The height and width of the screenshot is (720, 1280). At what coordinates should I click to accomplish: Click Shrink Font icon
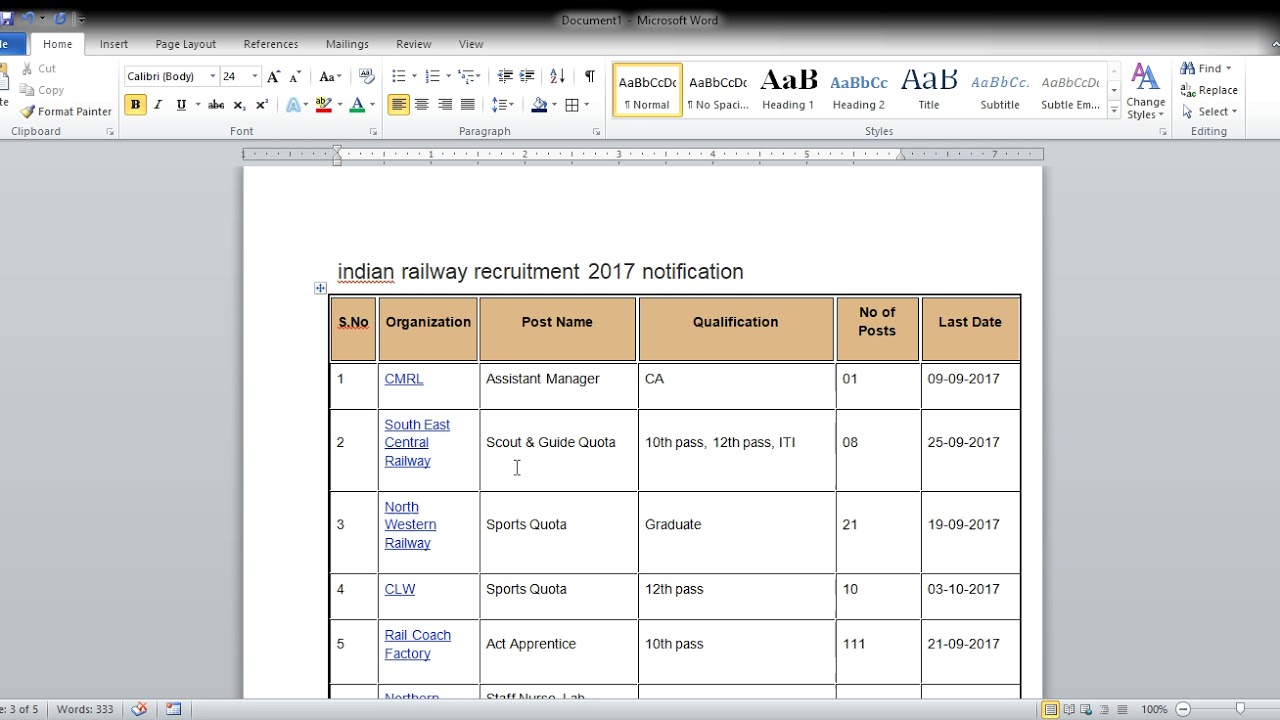[x=295, y=77]
